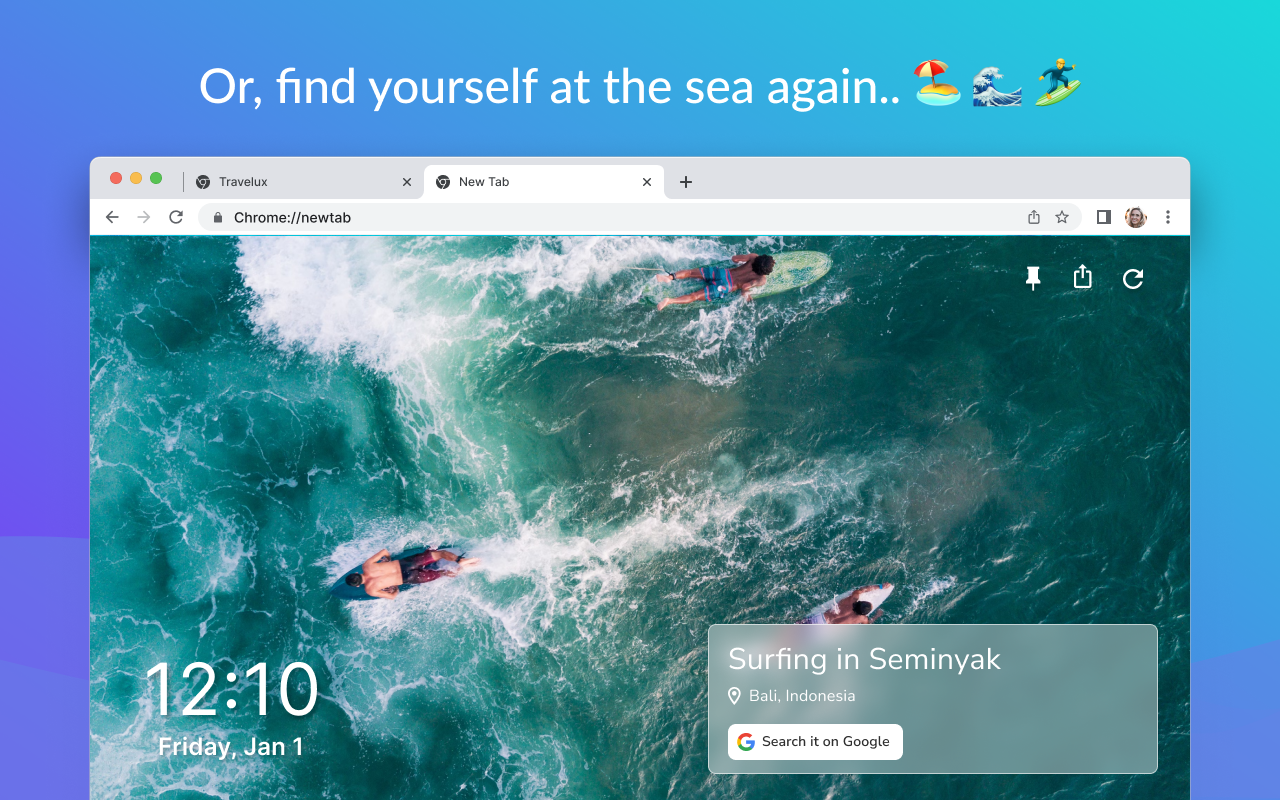Click the Google logo on the search button
Viewport: 1280px width, 800px height.
click(746, 742)
